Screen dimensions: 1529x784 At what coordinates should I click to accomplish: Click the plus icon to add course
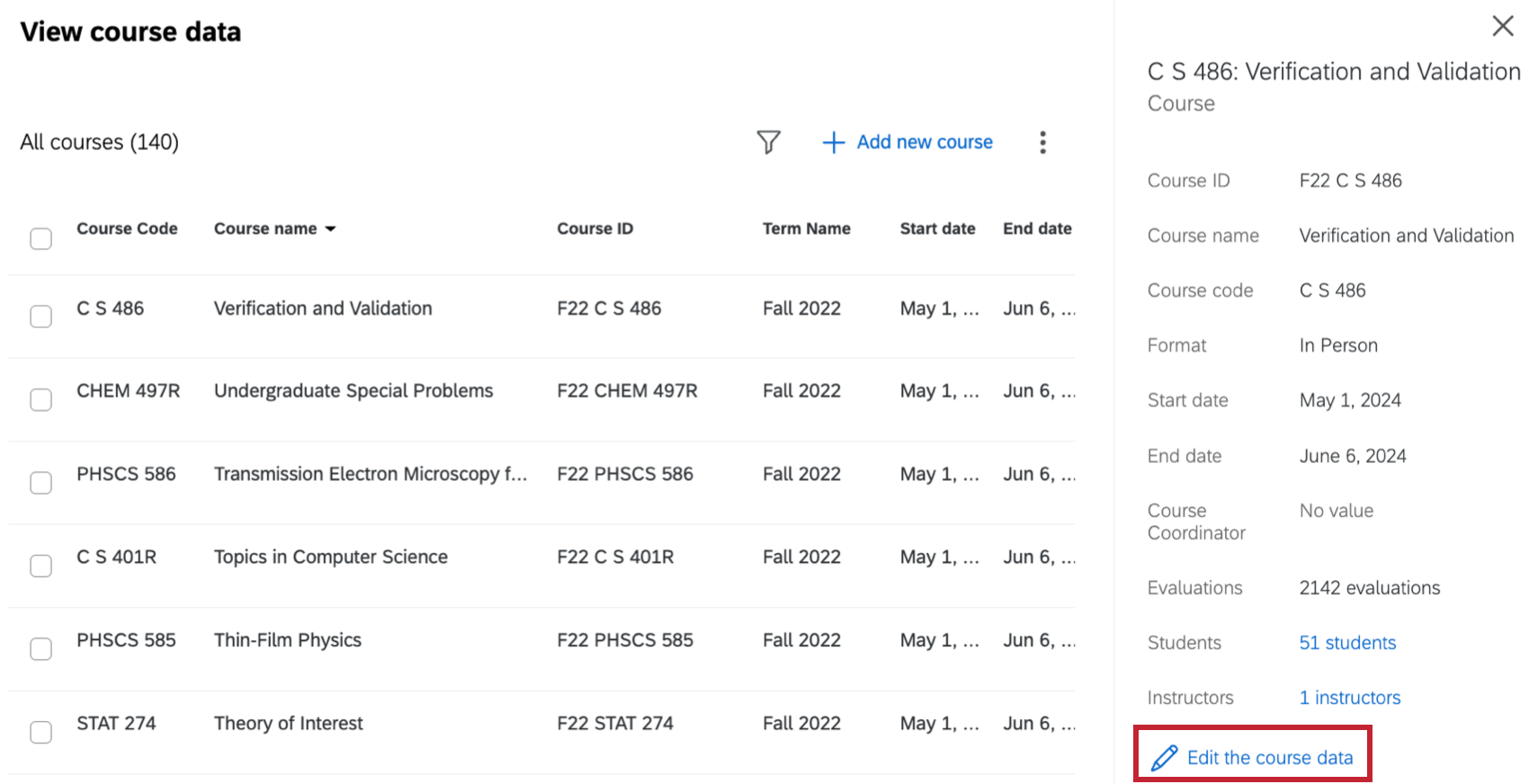[834, 142]
